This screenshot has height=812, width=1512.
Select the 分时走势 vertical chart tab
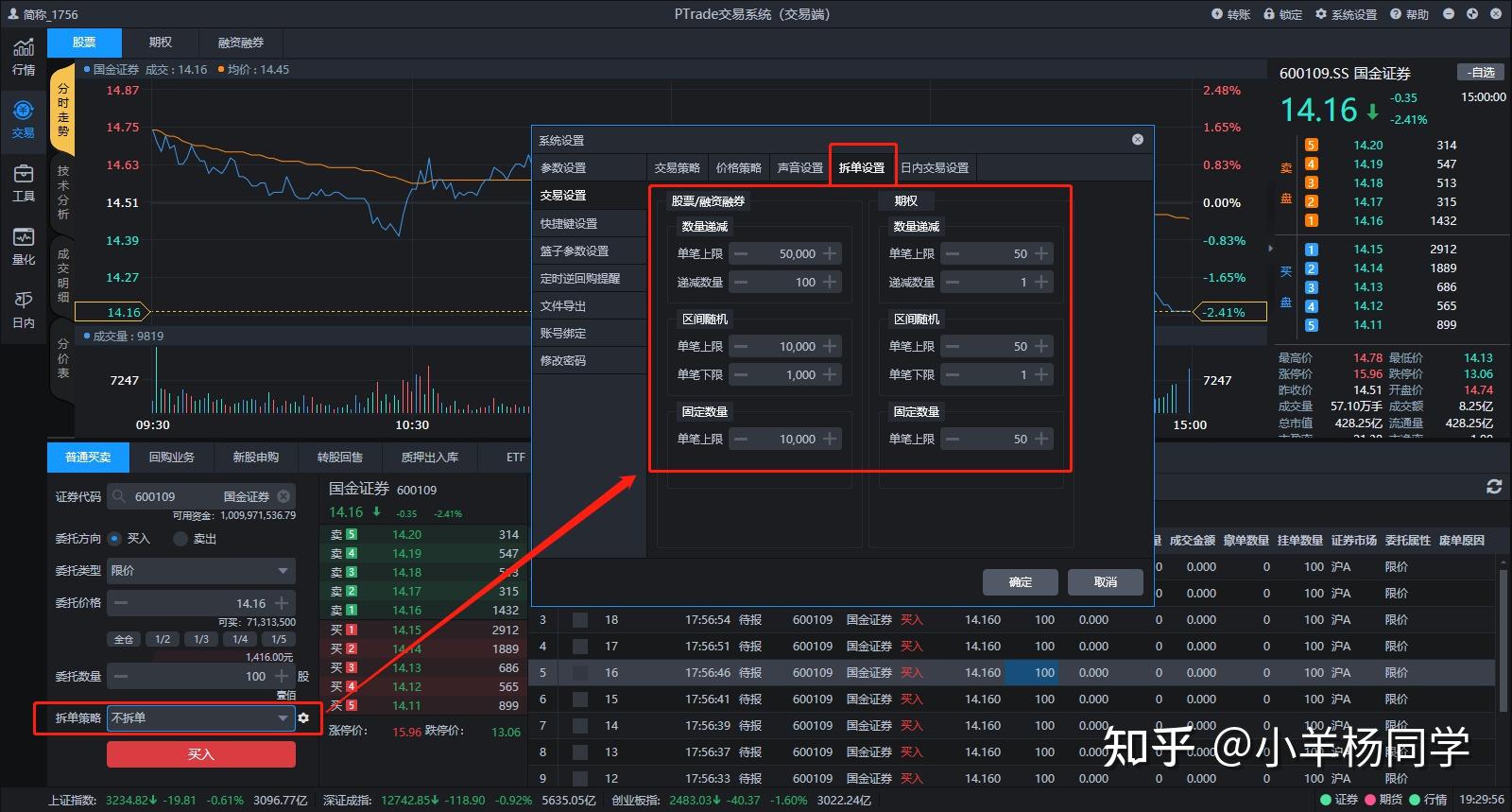[62, 109]
